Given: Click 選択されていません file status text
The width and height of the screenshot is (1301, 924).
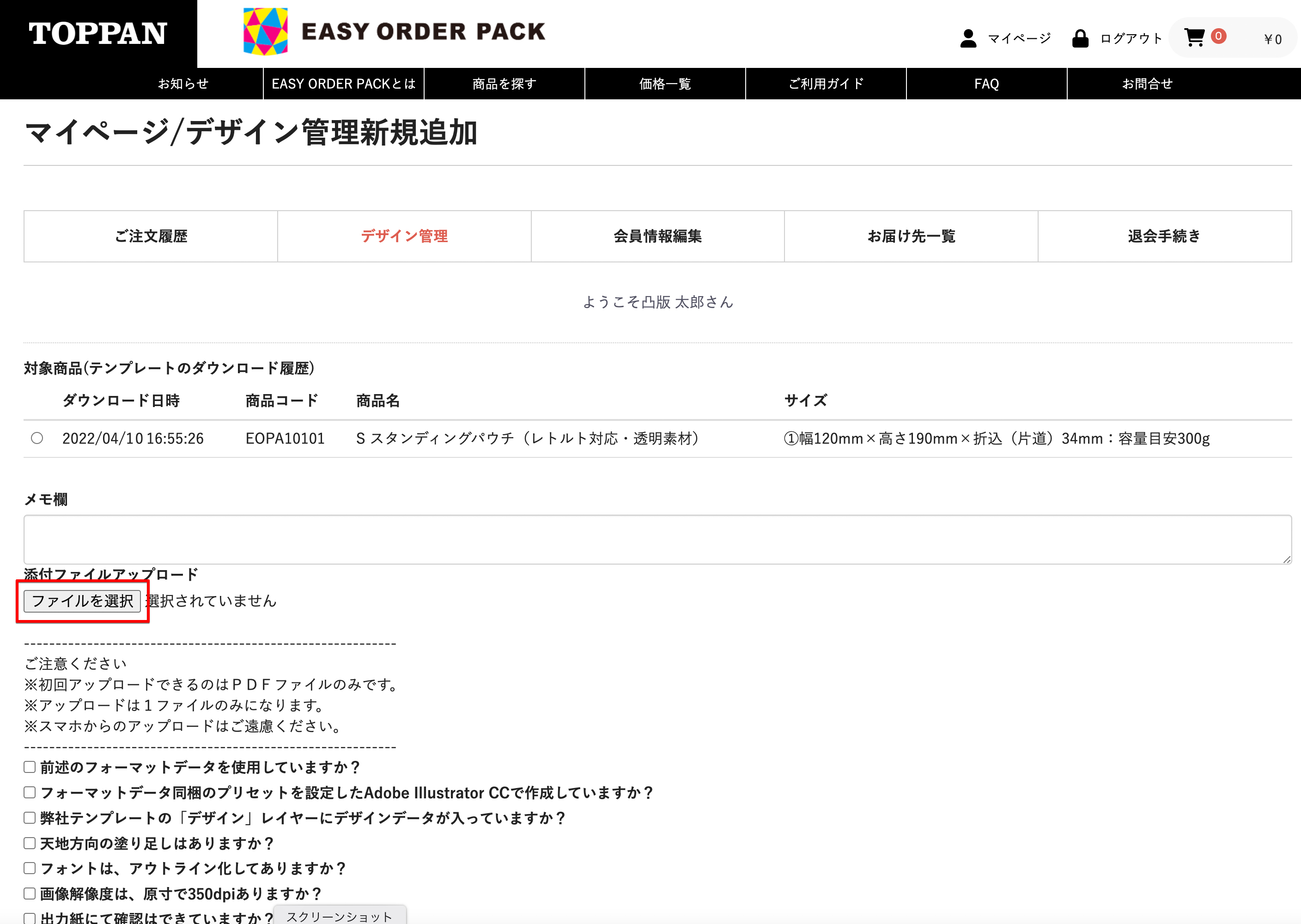Looking at the screenshot, I should (211, 601).
